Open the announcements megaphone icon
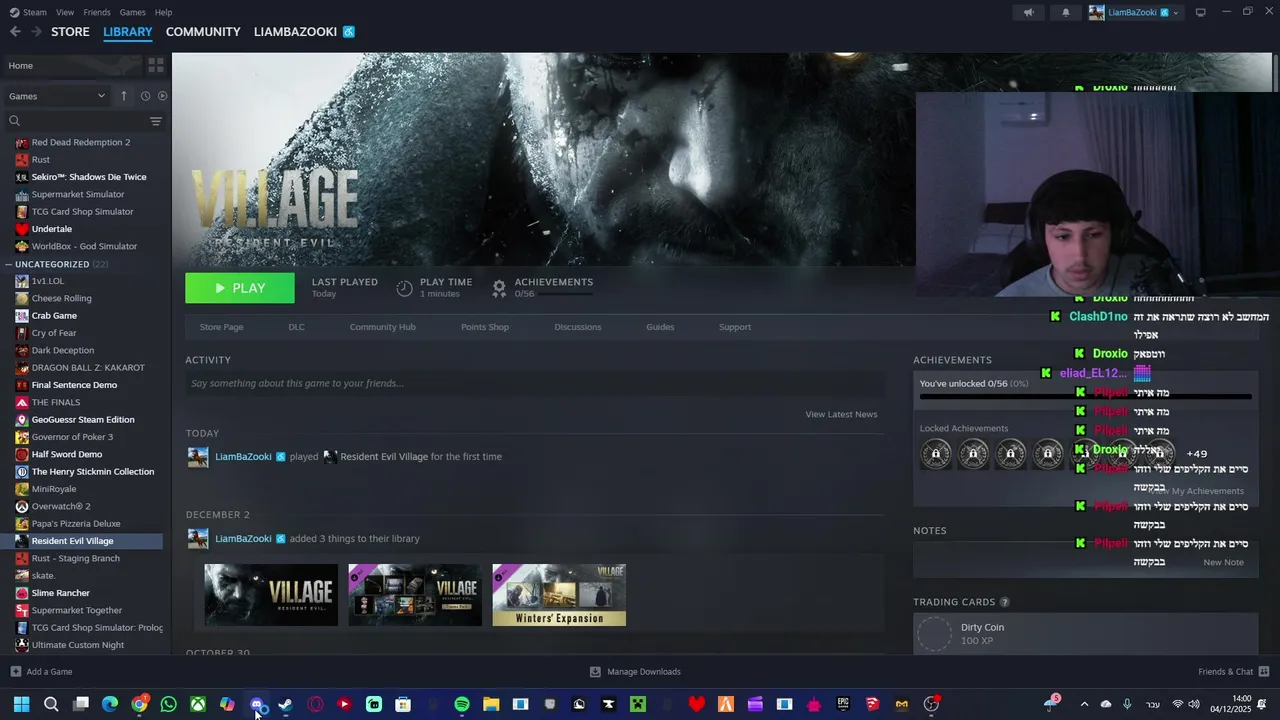This screenshot has width=1280, height=720. point(1028,12)
